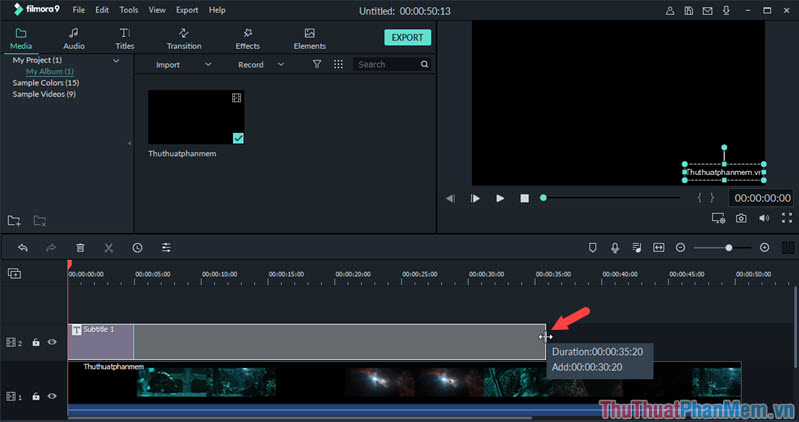Collapse the media library side panel arrow
This screenshot has width=799, height=422.
point(129,143)
